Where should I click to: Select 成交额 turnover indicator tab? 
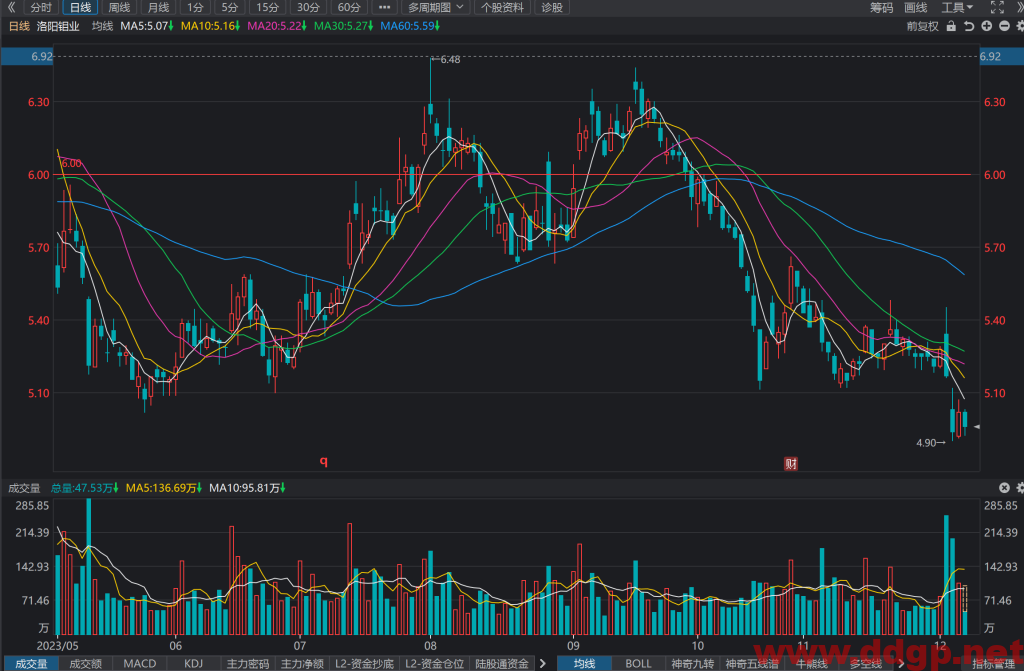coord(86,664)
